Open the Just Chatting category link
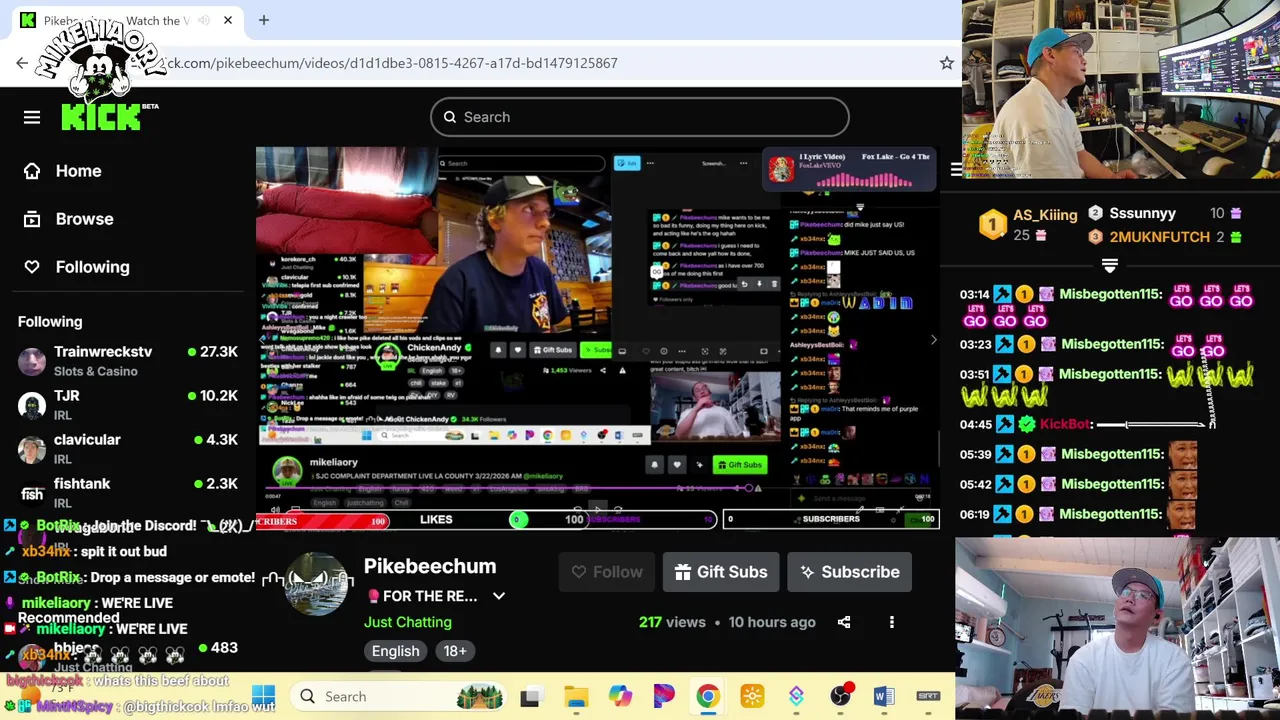 408,622
